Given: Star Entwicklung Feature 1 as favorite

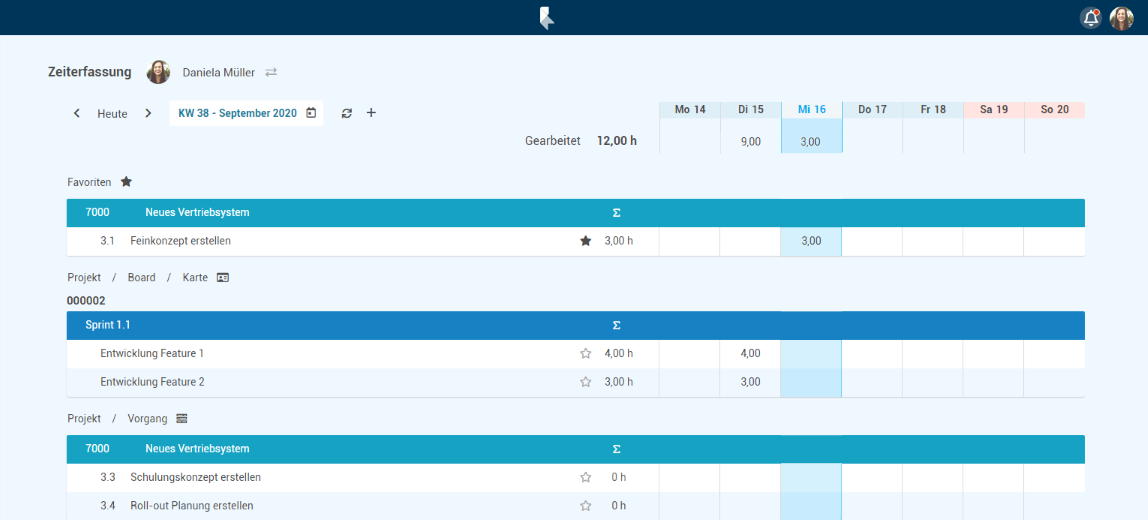Looking at the screenshot, I should tap(586, 353).
